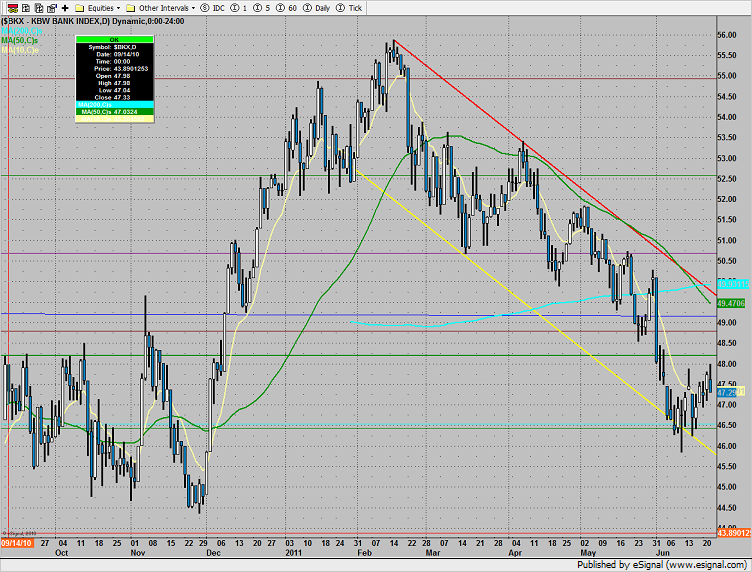Click the cyan MA(200,C)s row in data window
The image size is (752, 572).
click(x=115, y=105)
